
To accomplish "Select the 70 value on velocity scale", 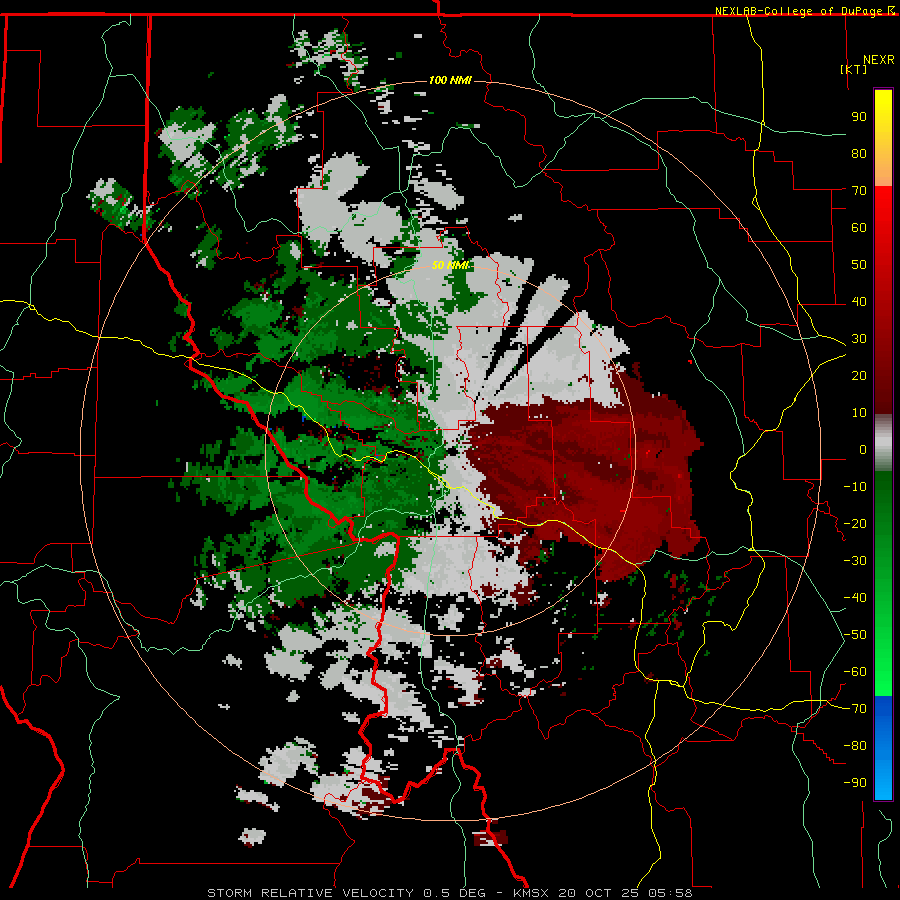I will coord(859,191).
